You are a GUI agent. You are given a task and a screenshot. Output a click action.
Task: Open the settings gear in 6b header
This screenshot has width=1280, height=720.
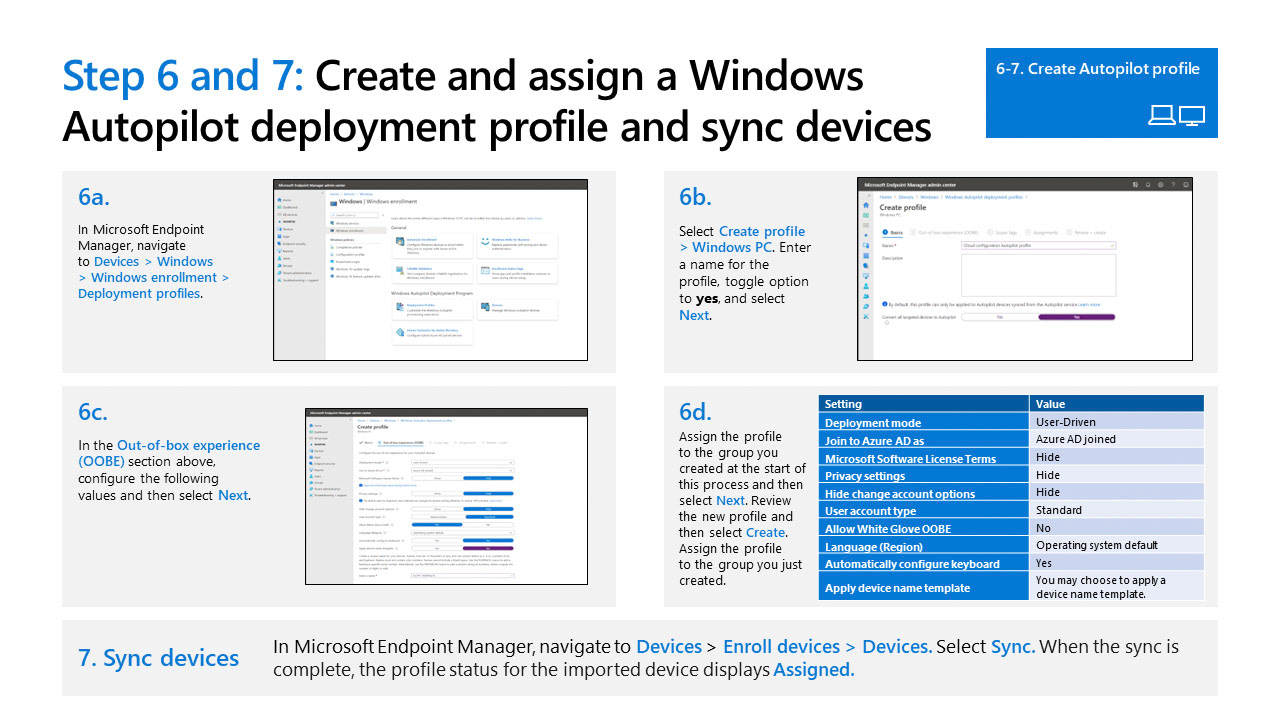coord(1161,185)
